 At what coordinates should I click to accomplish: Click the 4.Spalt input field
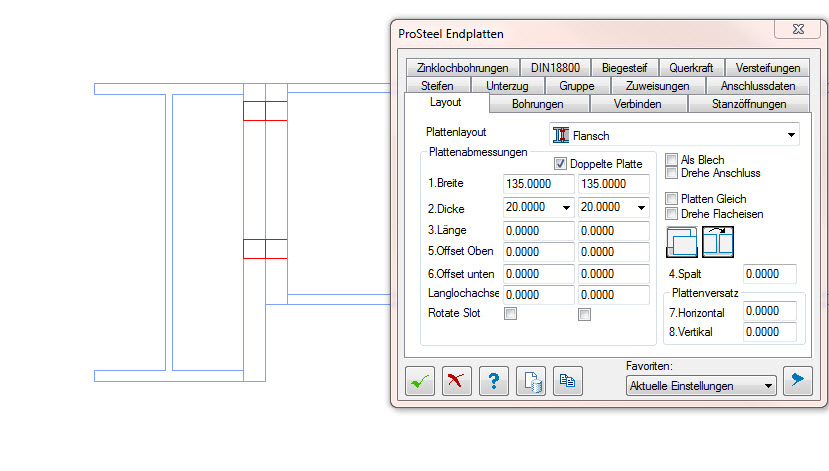[769, 274]
